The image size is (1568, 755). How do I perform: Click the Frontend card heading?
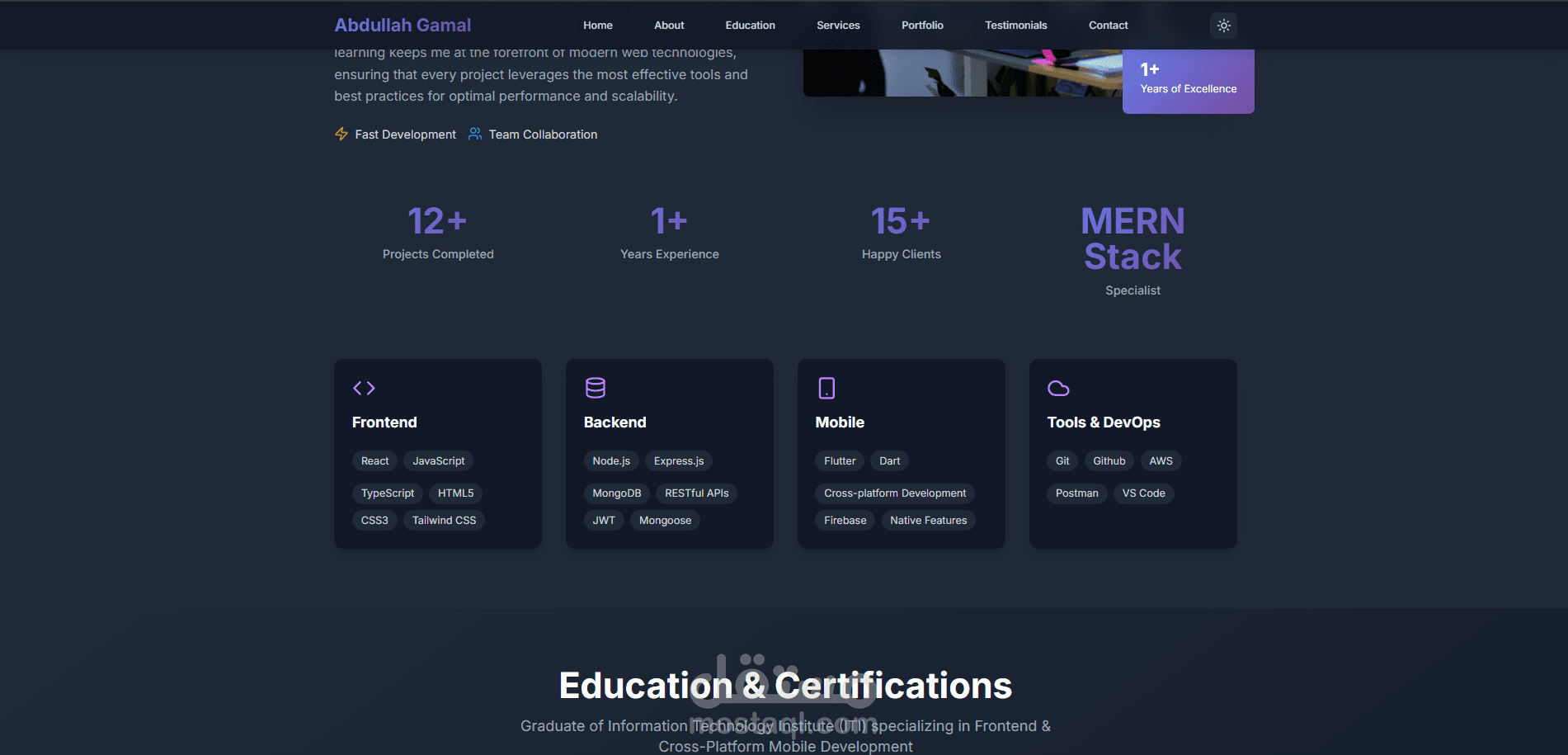click(x=384, y=422)
